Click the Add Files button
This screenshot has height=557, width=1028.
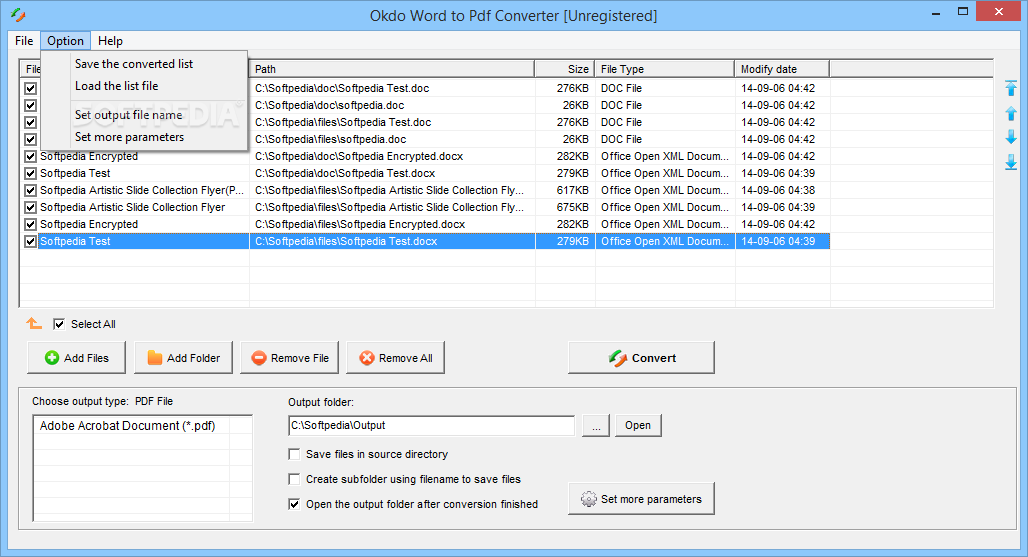pos(76,358)
